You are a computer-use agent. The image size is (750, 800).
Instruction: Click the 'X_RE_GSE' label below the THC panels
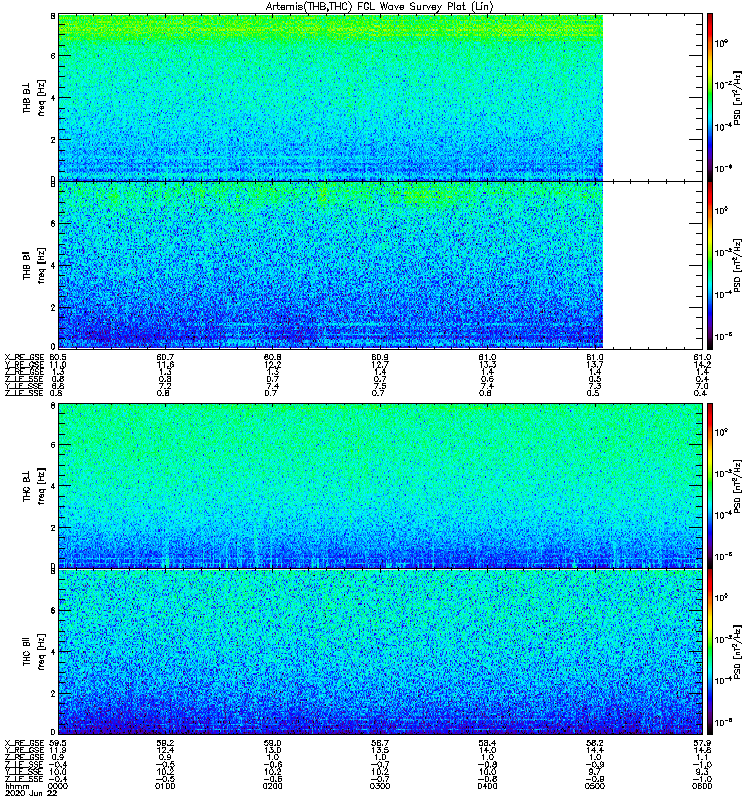[24, 743]
